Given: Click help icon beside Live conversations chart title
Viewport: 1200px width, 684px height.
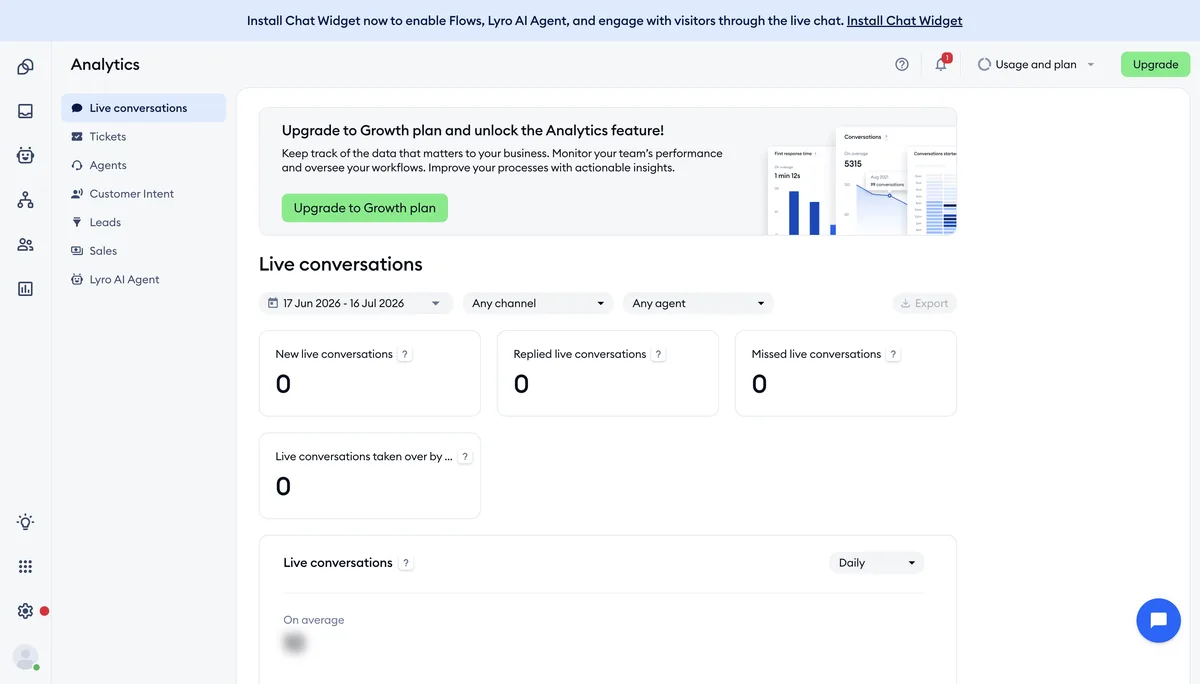Looking at the screenshot, I should pos(405,563).
